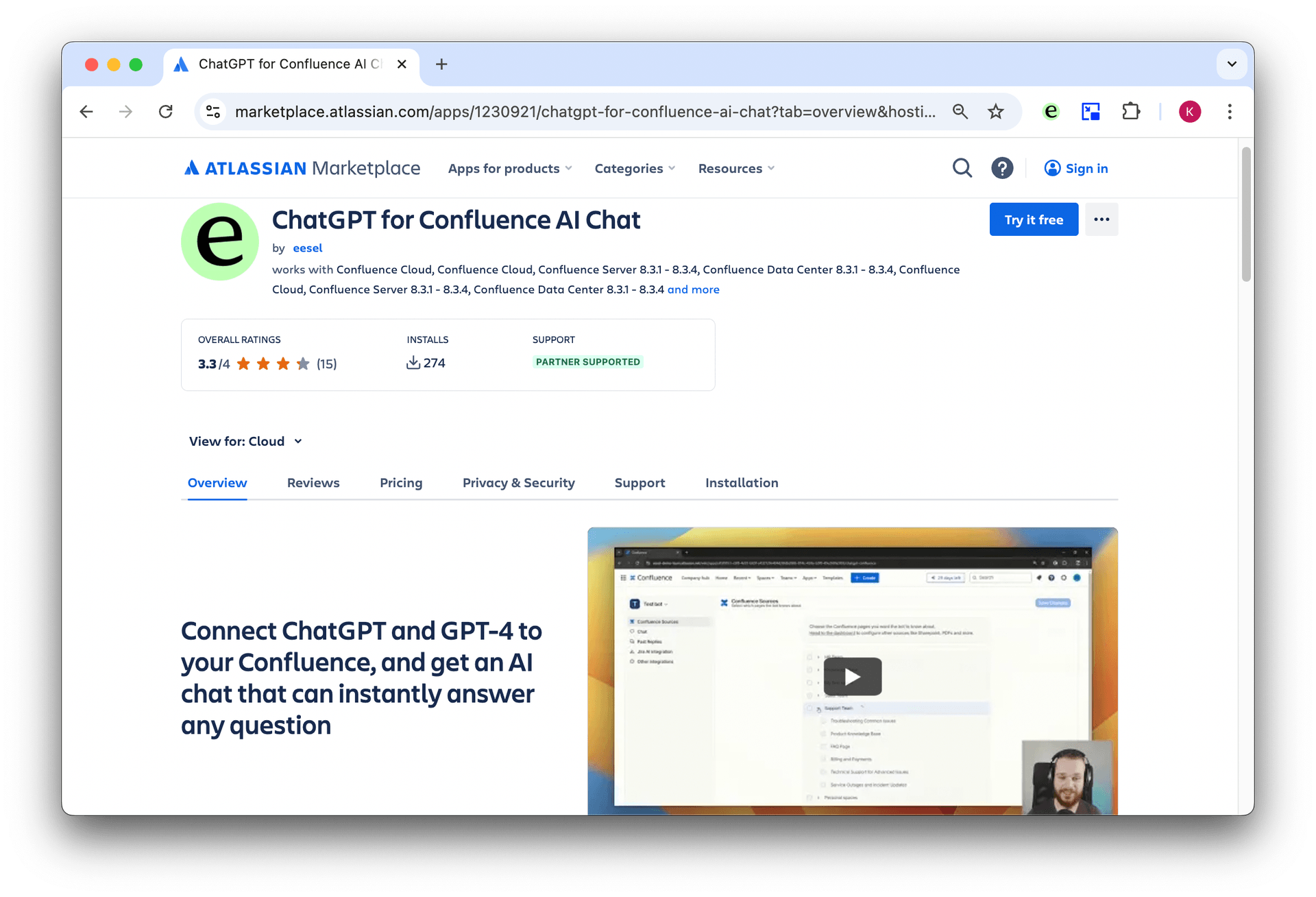Click the review count (15)
Screen dimensions: 1316x897
tap(326, 364)
